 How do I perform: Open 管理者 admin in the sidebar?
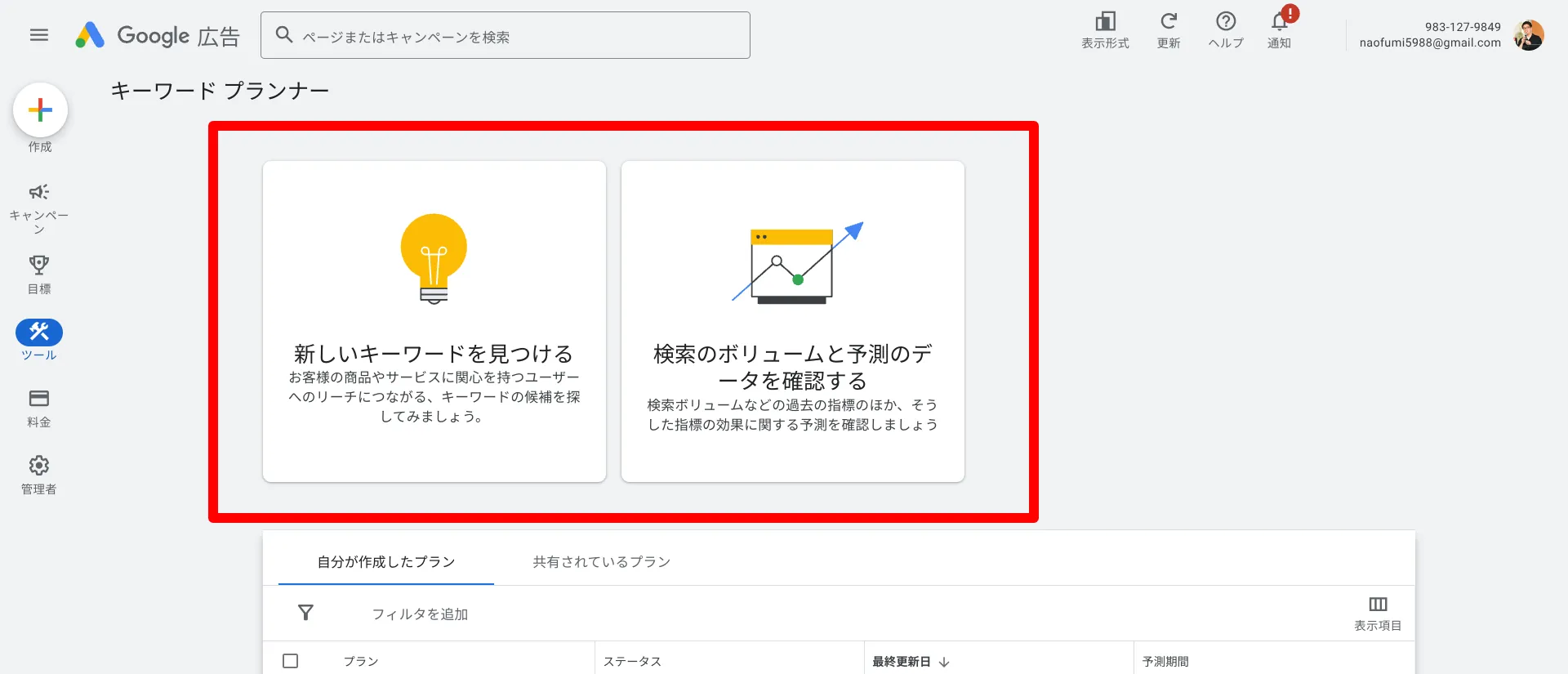pos(38,475)
